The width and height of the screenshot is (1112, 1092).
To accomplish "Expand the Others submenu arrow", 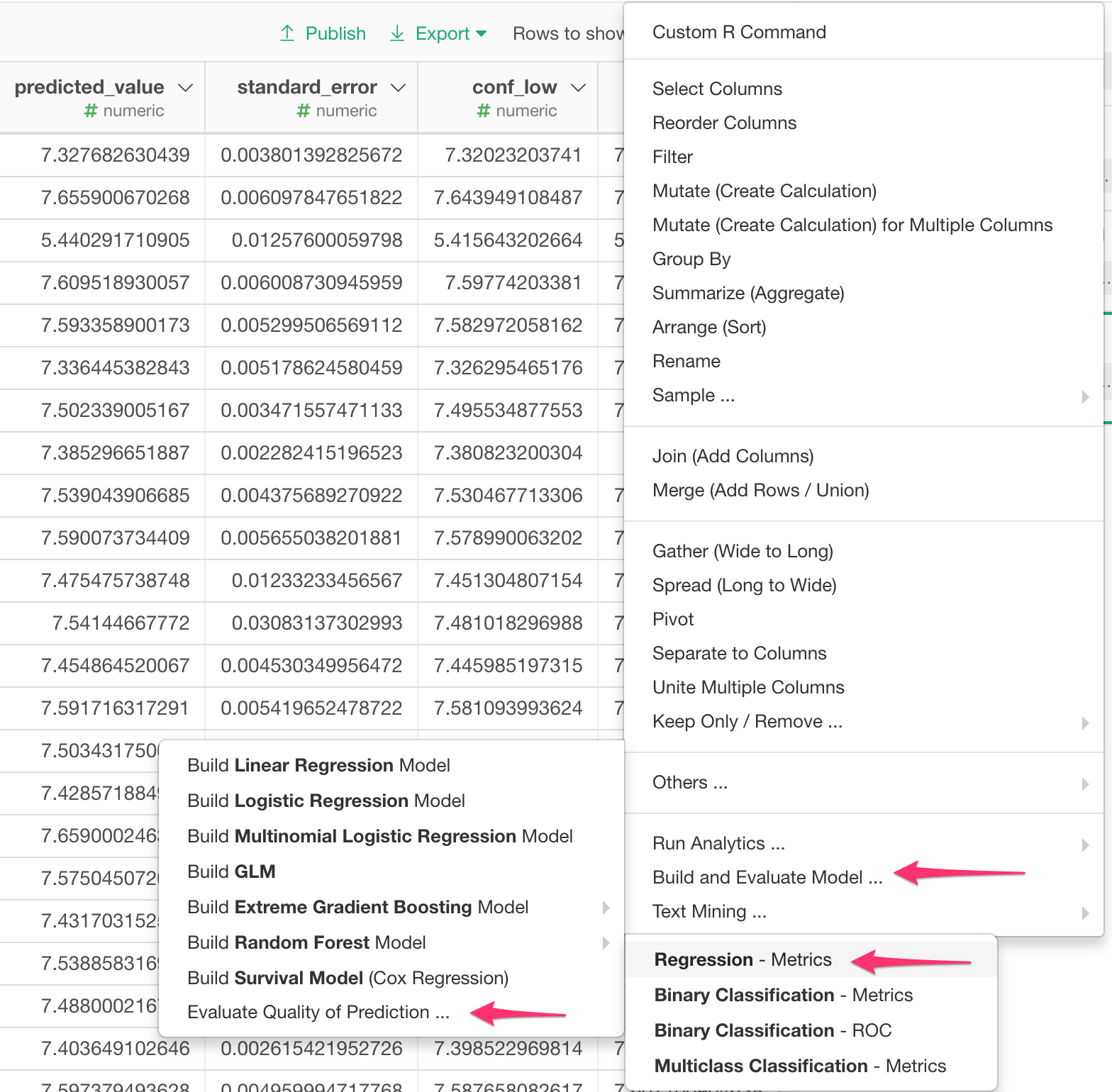I will [1085, 784].
